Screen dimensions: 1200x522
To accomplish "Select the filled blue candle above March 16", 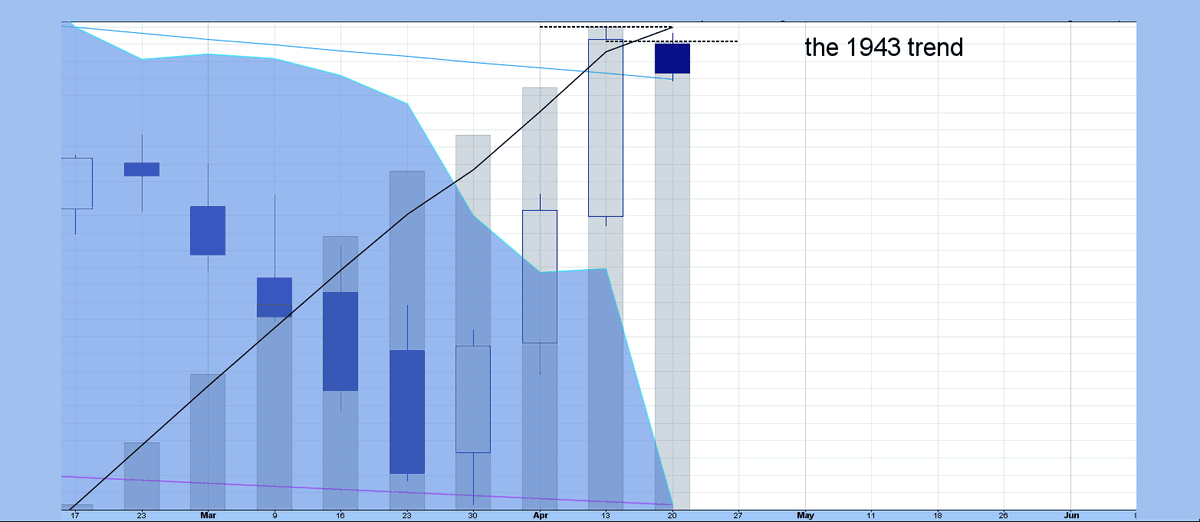I will (x=340, y=341).
